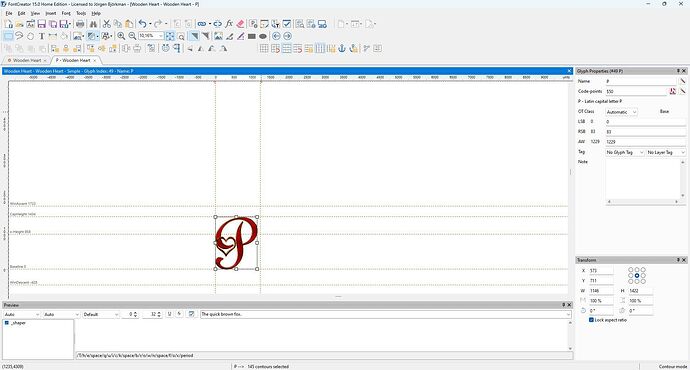
Task: Open the Insert menu
Action: pyautogui.click(x=51, y=14)
